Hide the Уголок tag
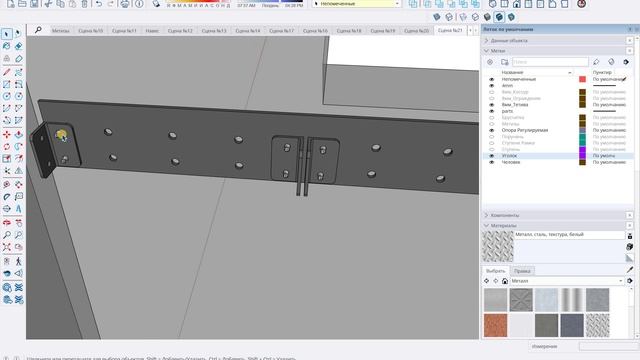640x360 pixels. 491,156
